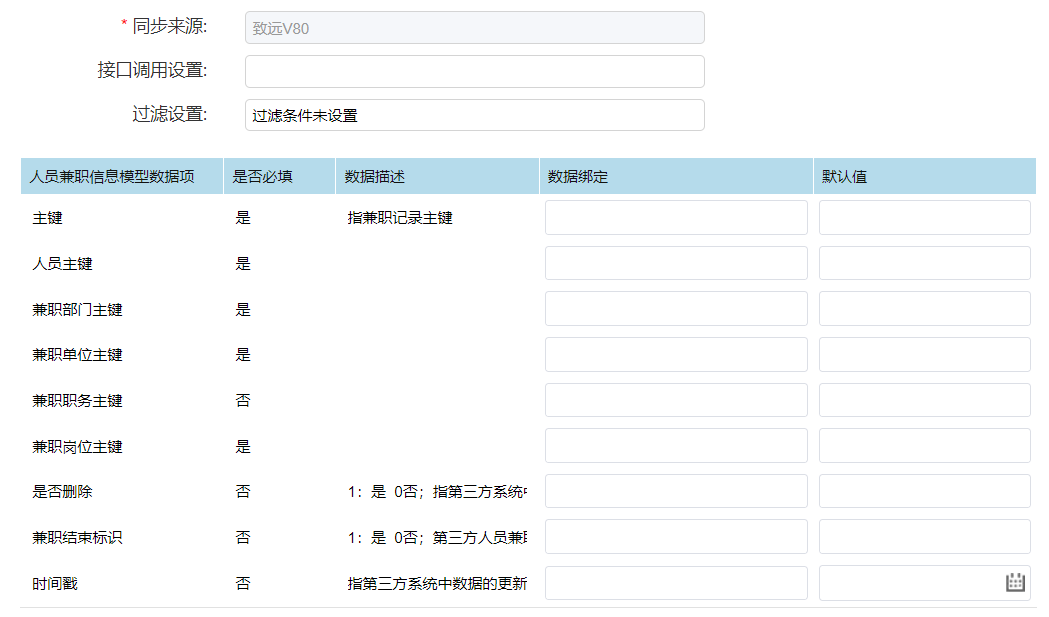Click the 数据绑定 column header
Image resolution: width=1049 pixels, height=617 pixels.
578,177
